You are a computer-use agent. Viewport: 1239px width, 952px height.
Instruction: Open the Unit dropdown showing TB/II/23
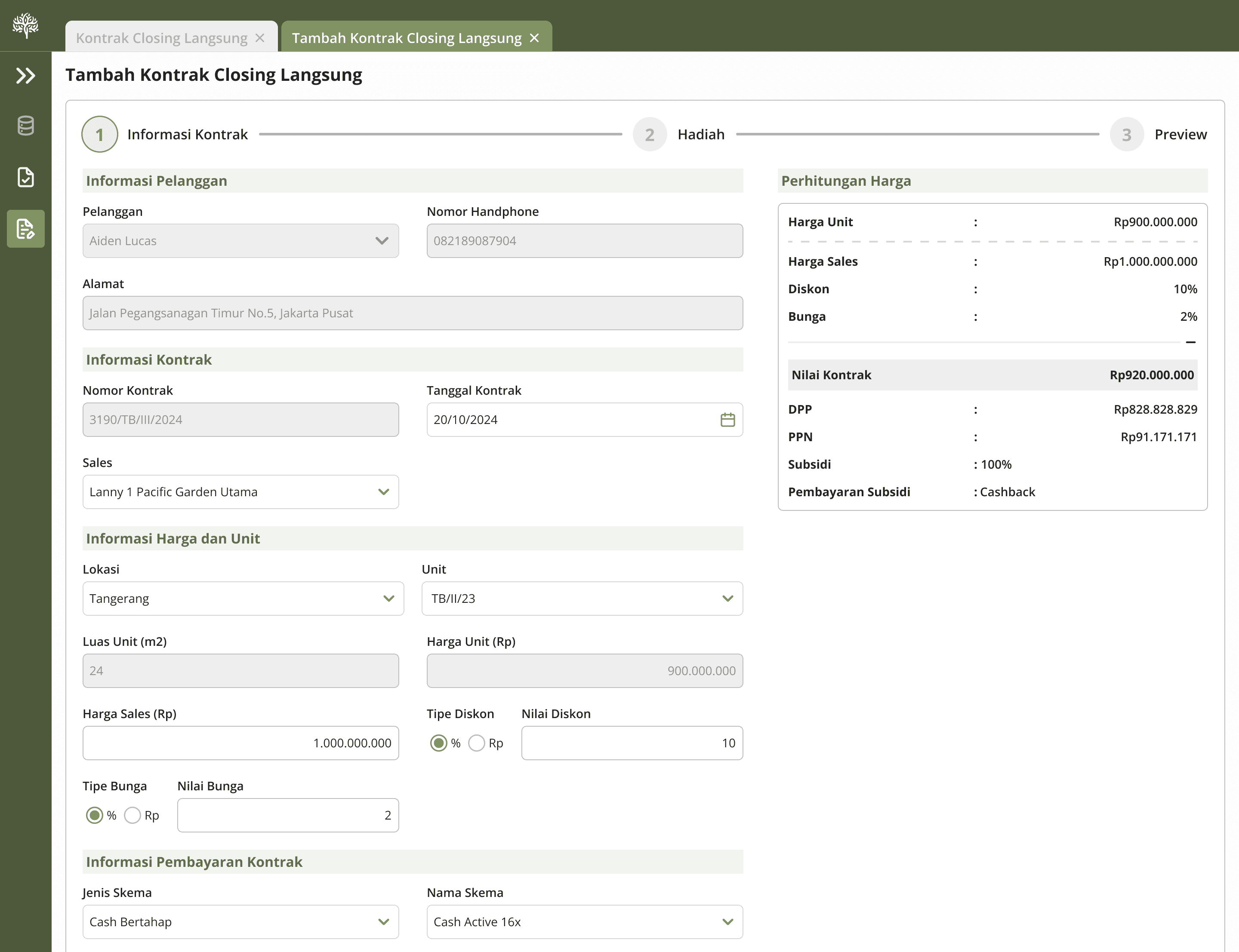click(x=582, y=599)
